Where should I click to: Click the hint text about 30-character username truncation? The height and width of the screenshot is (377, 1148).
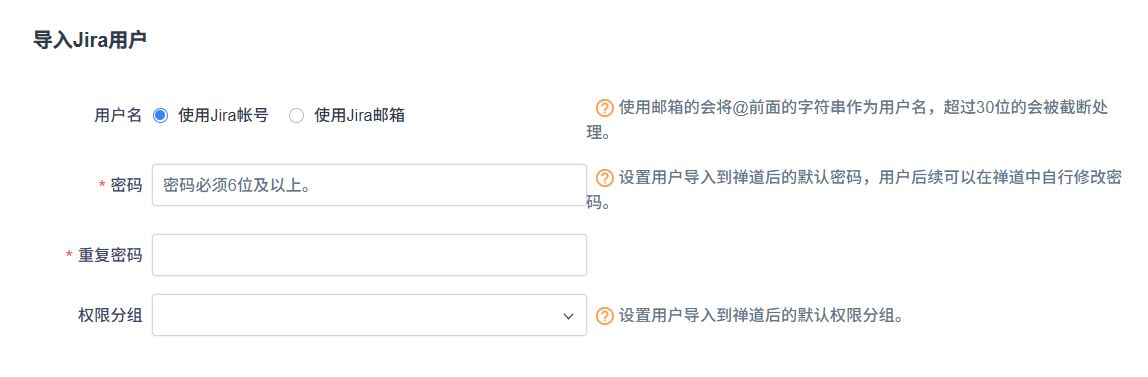pyautogui.click(x=849, y=121)
